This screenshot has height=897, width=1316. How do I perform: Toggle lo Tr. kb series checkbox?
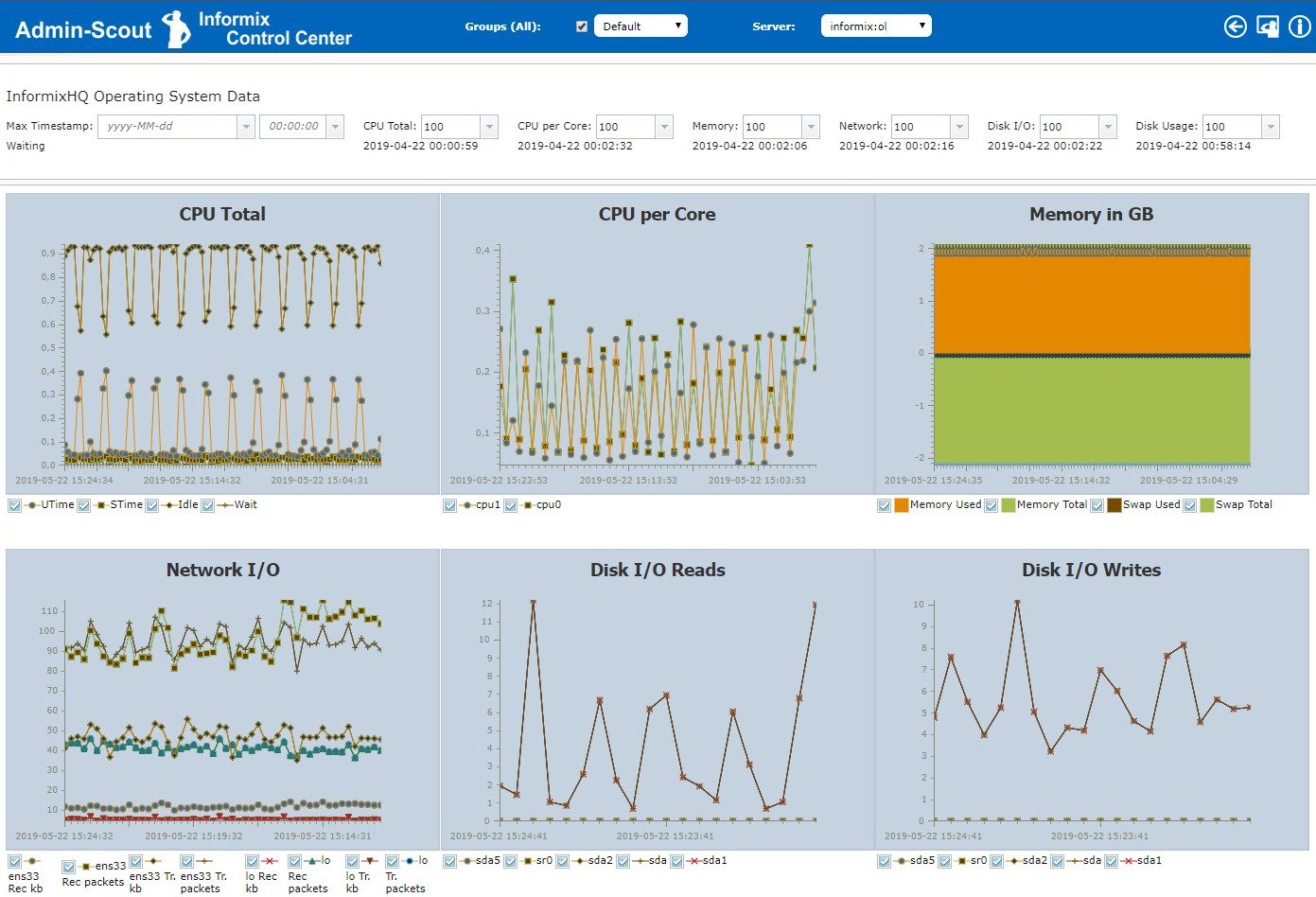point(353,861)
